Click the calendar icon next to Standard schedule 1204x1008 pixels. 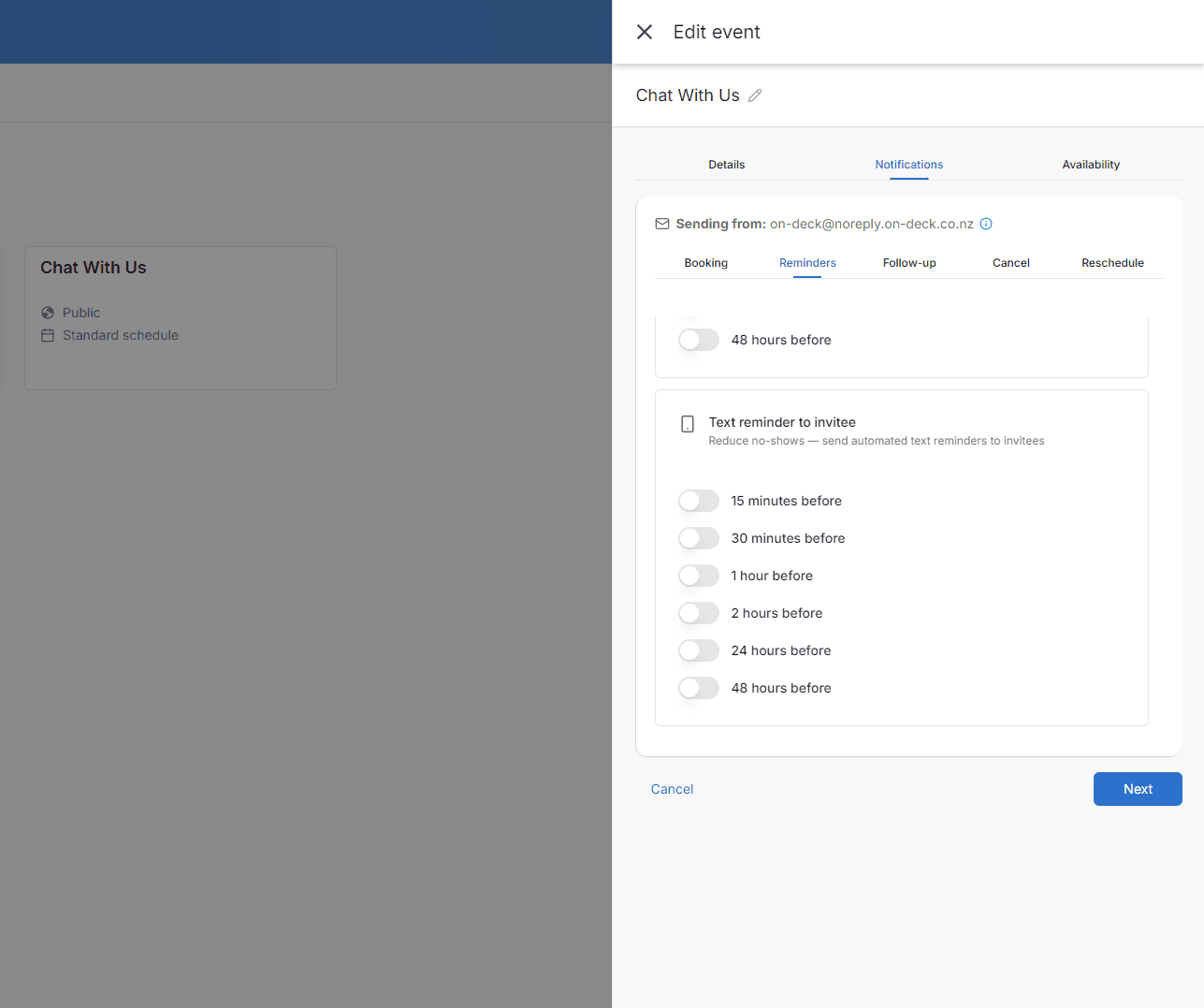coord(48,334)
